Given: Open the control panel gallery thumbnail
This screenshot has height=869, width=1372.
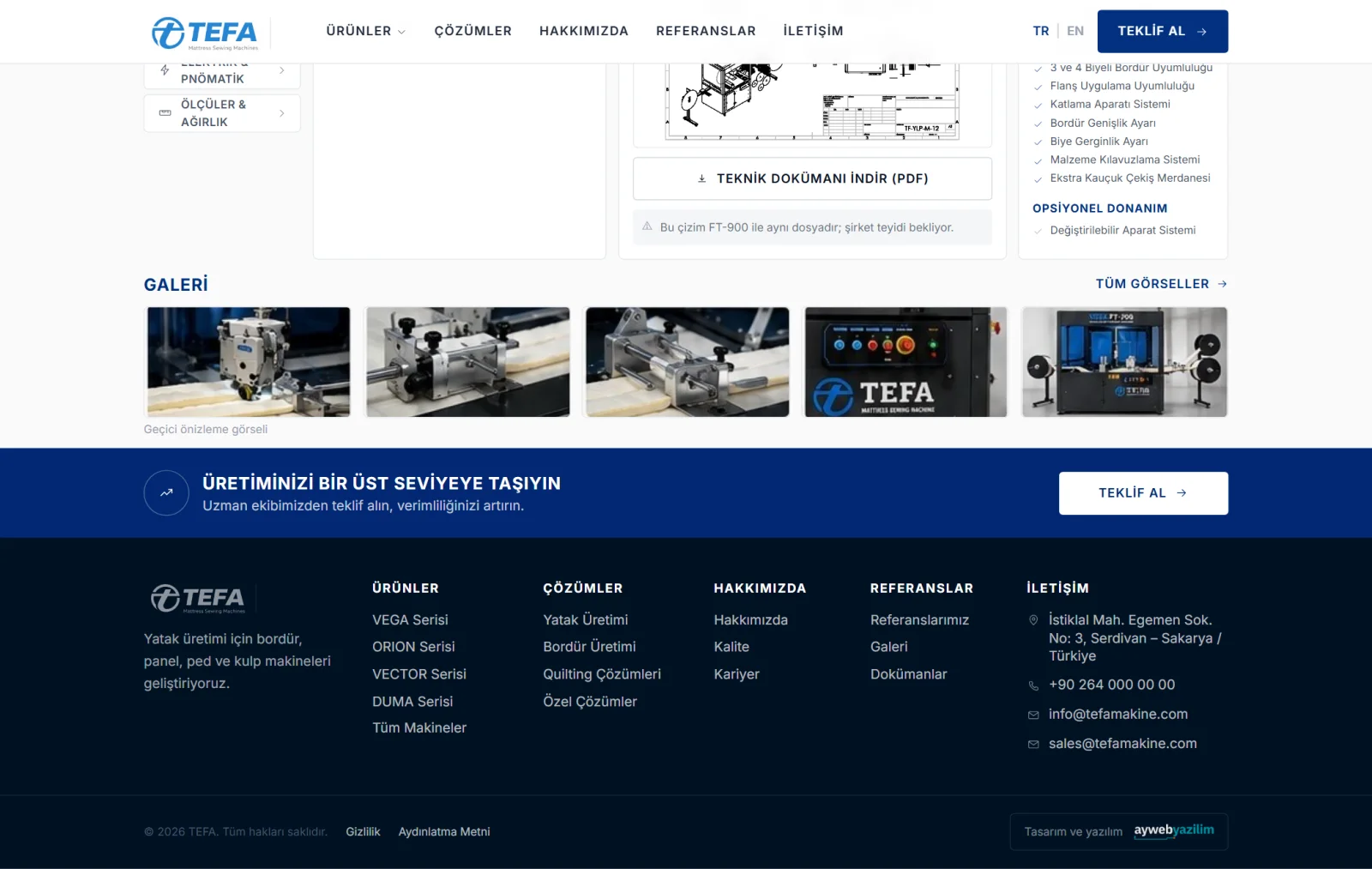Looking at the screenshot, I should click(x=906, y=362).
